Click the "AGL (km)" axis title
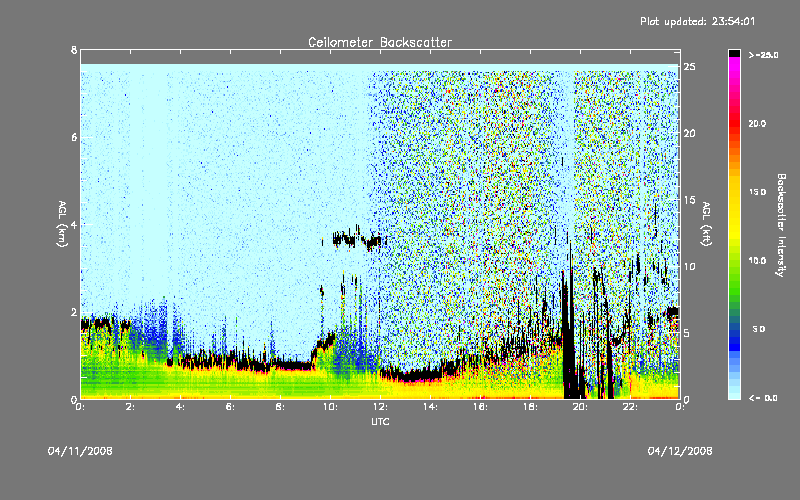This screenshot has height=500, width=800. tap(62, 224)
